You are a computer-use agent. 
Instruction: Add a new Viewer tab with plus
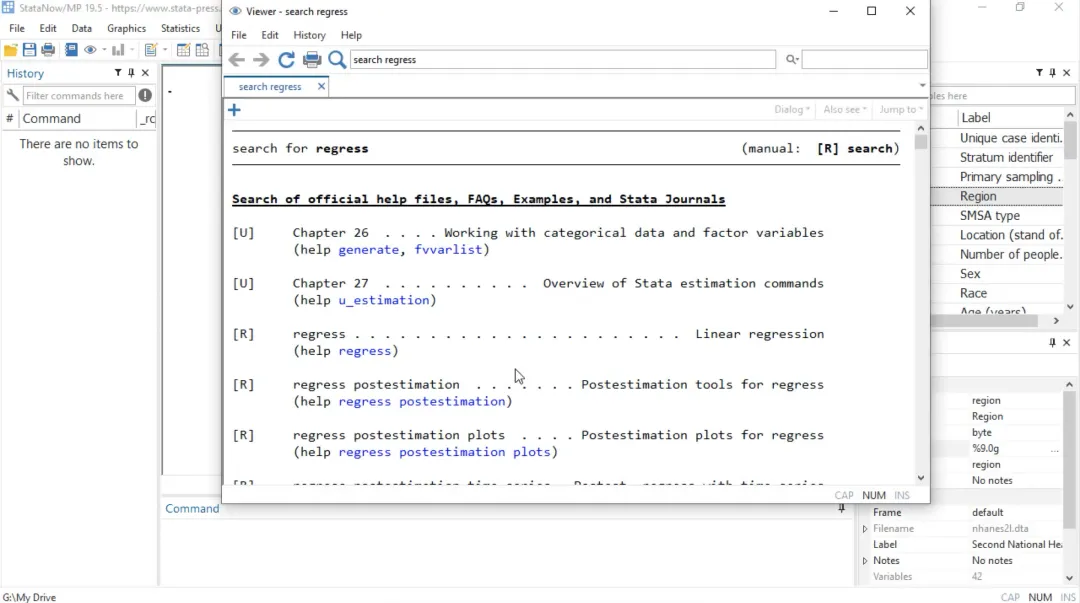tap(234, 110)
